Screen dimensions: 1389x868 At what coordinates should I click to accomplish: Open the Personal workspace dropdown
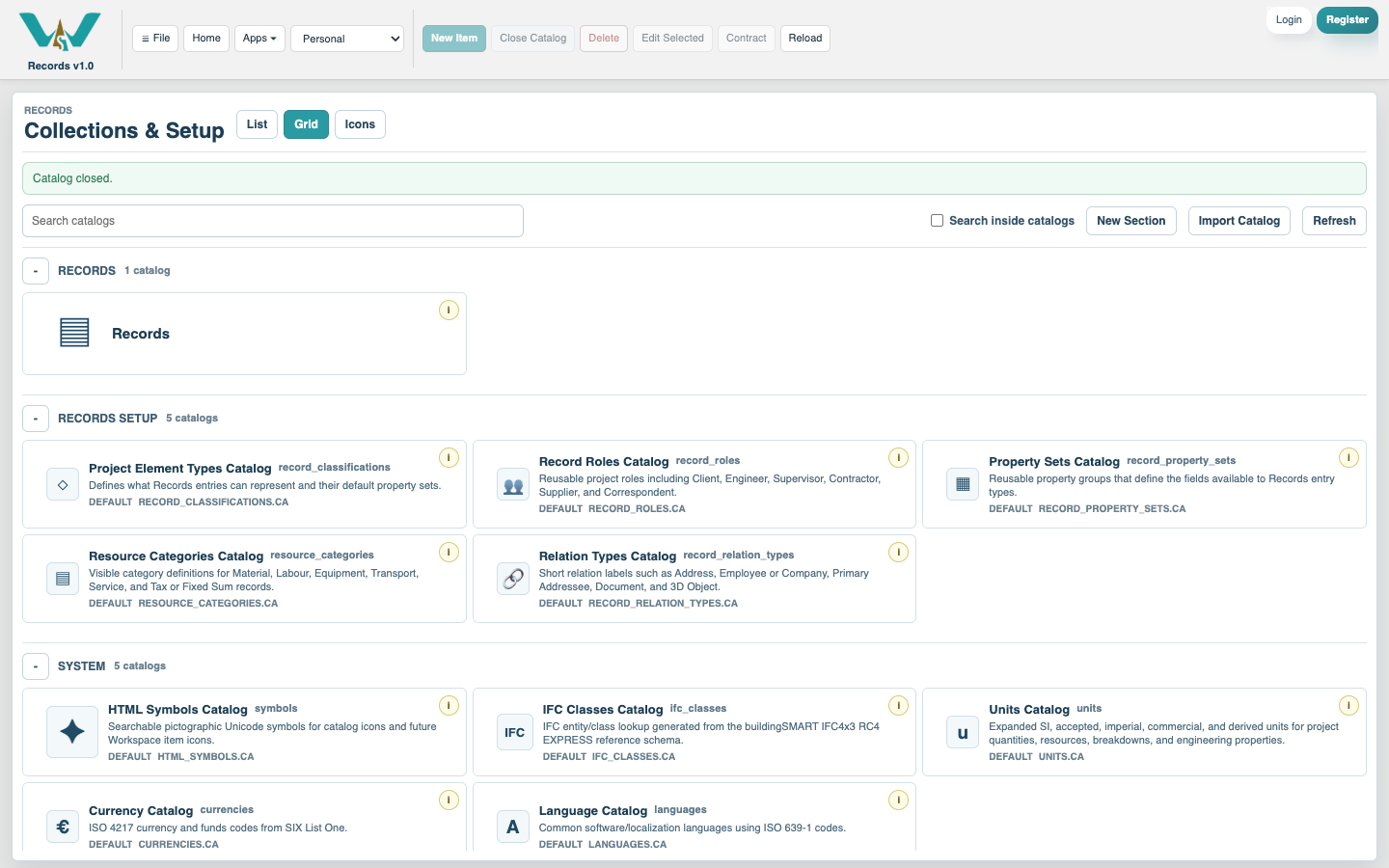click(347, 39)
